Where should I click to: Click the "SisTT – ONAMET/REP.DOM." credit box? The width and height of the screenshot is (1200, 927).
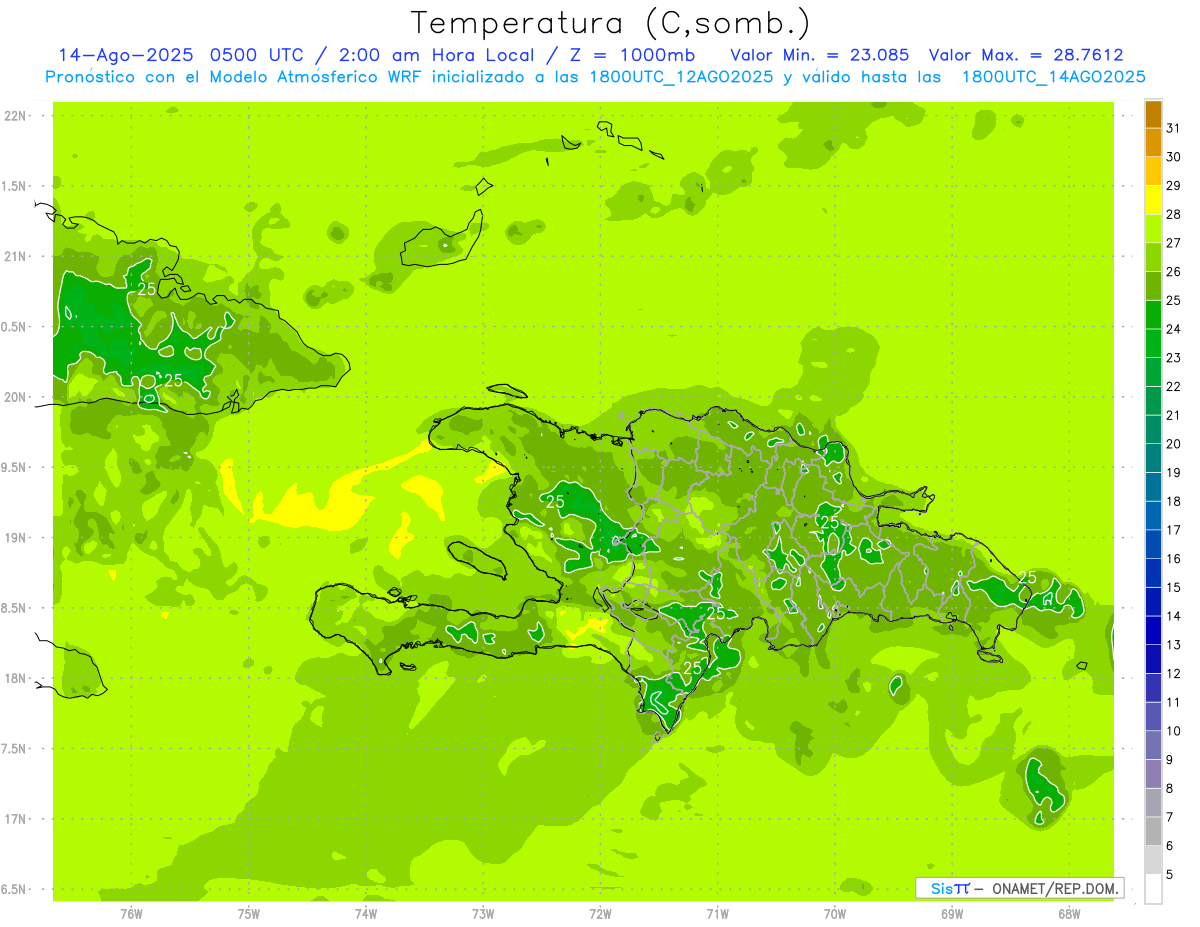(x=1019, y=887)
